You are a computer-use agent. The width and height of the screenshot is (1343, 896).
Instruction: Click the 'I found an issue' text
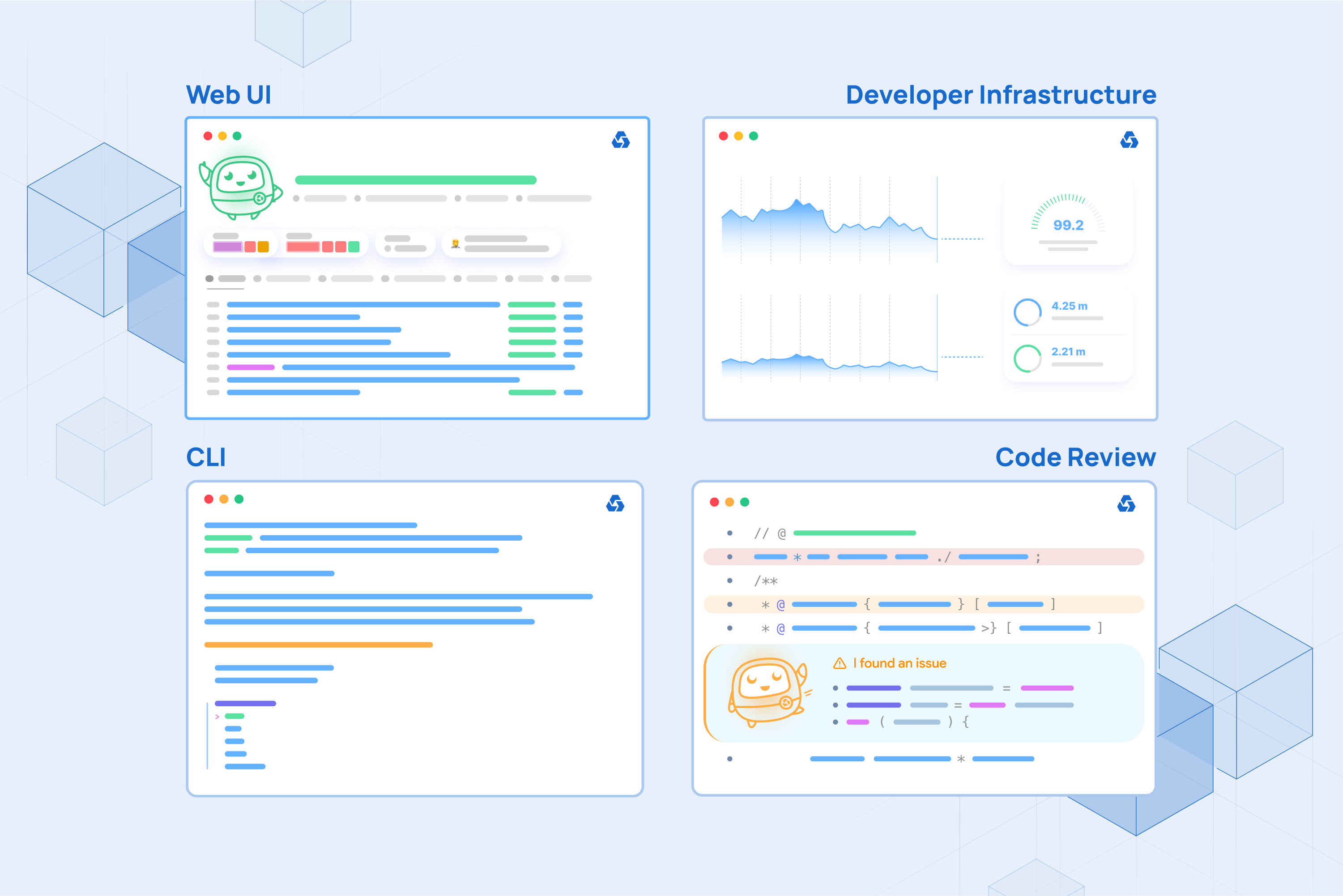tap(900, 663)
